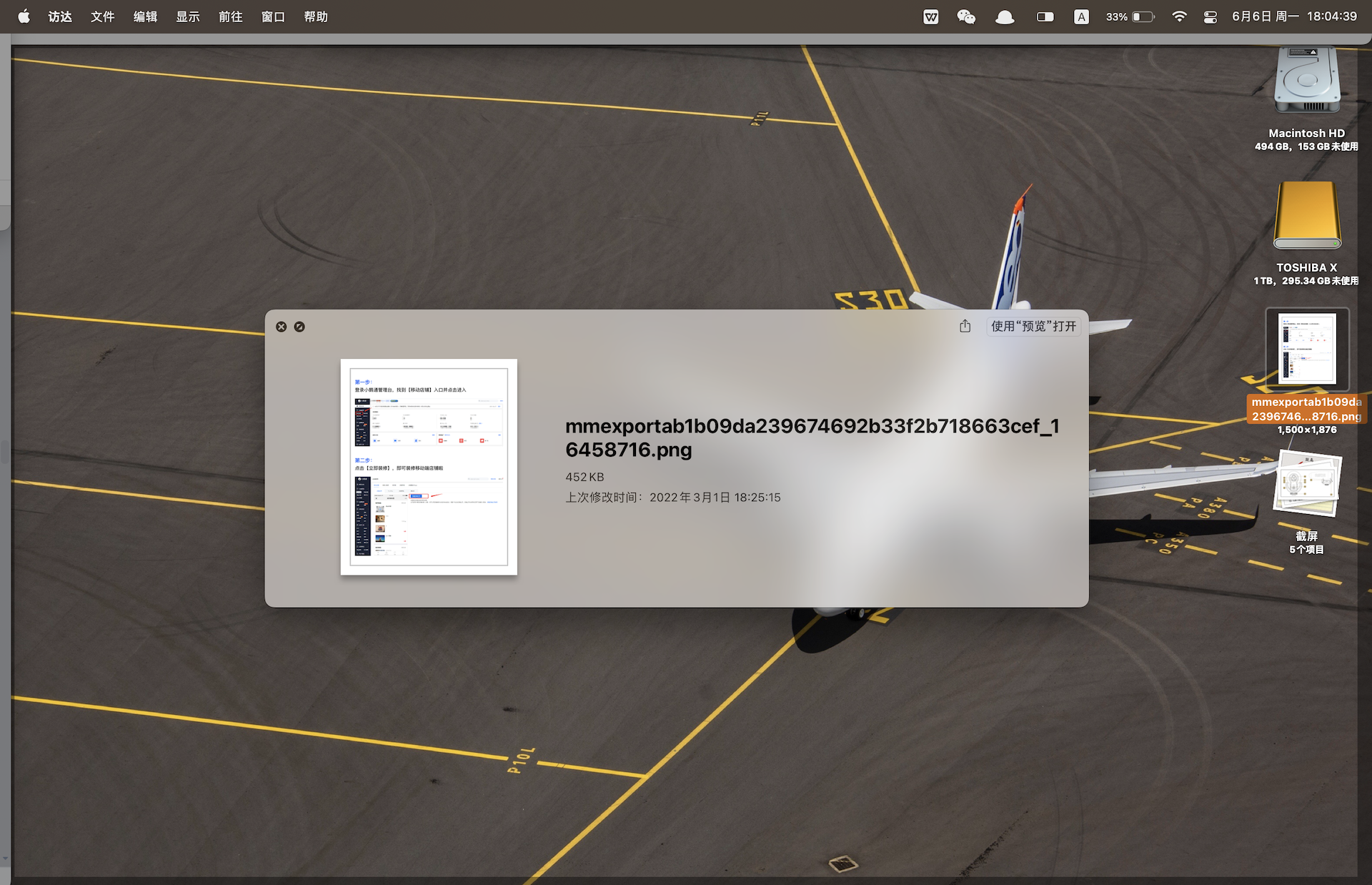Image resolution: width=1372 pixels, height=885 pixels.
Task: Open file with Preview button
Action: pos(1033,326)
